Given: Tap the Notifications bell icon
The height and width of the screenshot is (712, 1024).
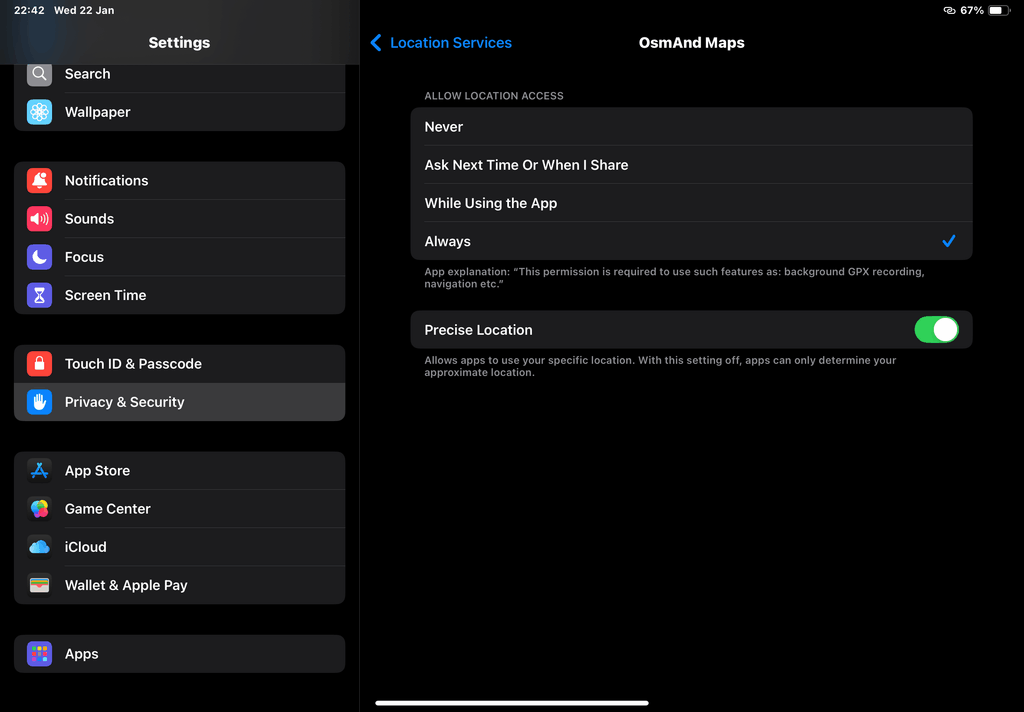Looking at the screenshot, I should pyautogui.click(x=39, y=180).
